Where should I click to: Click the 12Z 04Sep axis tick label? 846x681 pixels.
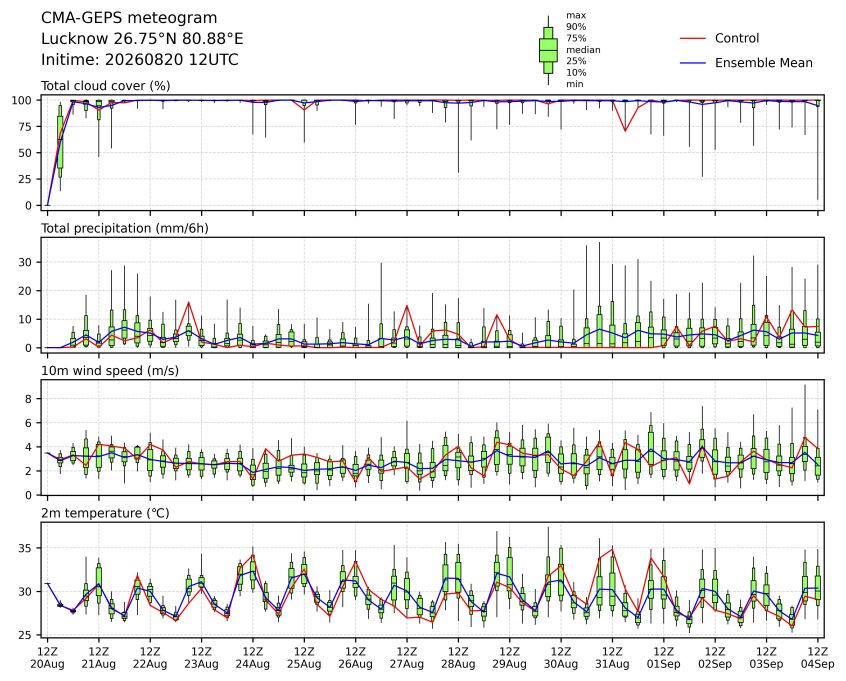coord(817,658)
